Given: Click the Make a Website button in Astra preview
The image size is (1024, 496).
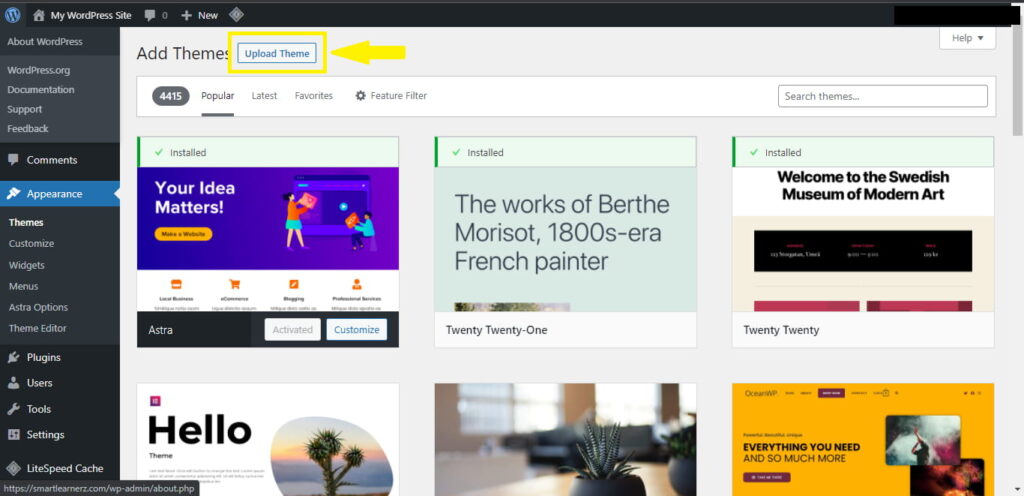Looking at the screenshot, I should coord(183,234).
